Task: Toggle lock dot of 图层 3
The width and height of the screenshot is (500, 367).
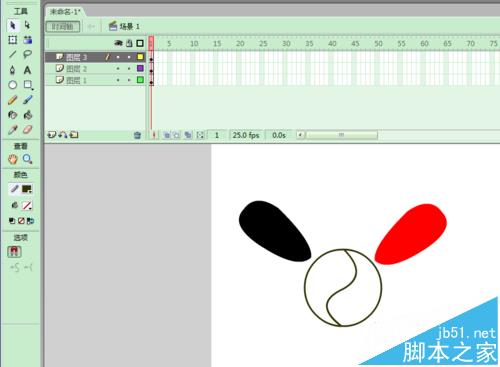Action: [129, 57]
